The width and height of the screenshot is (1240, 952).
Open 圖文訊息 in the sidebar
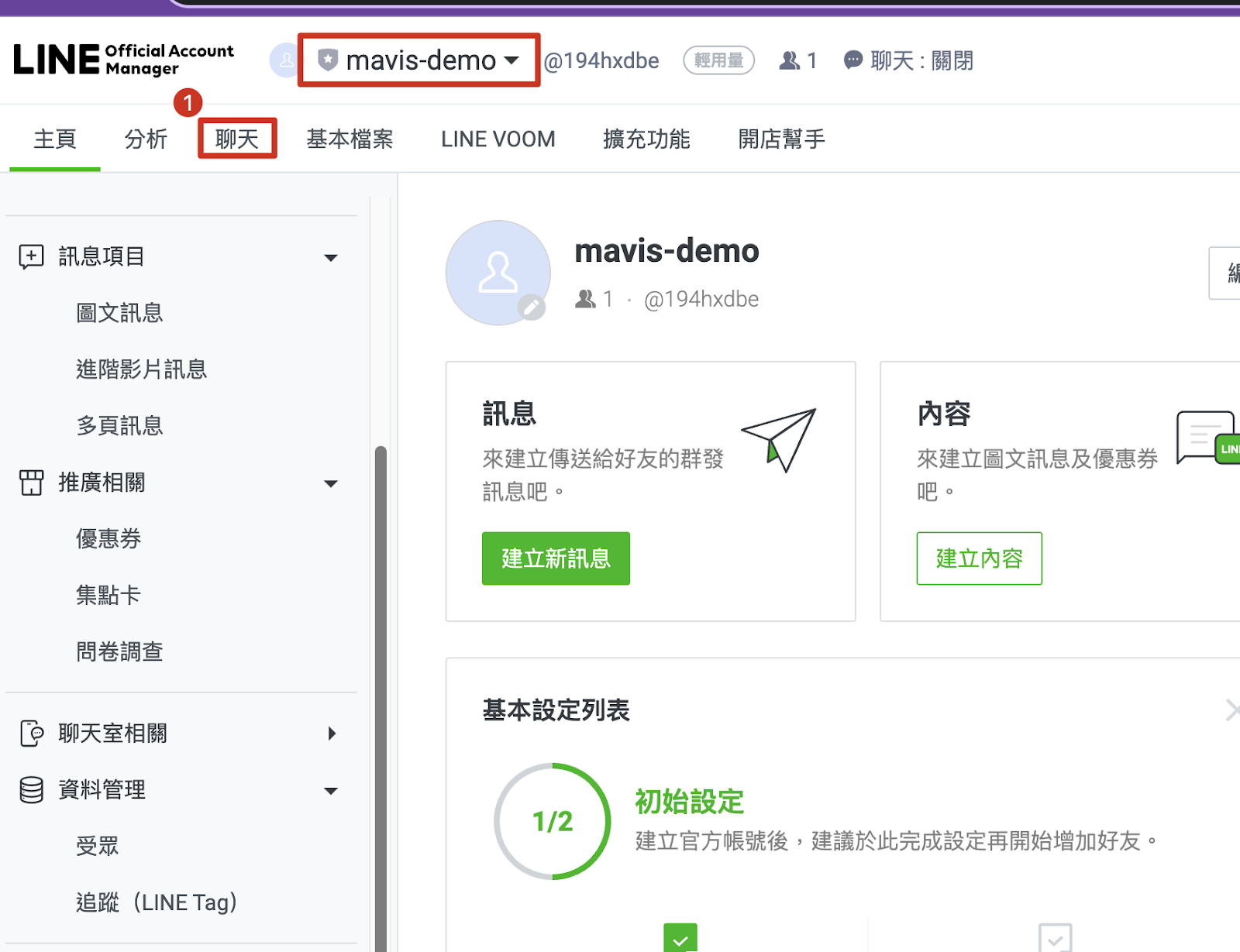pos(119,313)
